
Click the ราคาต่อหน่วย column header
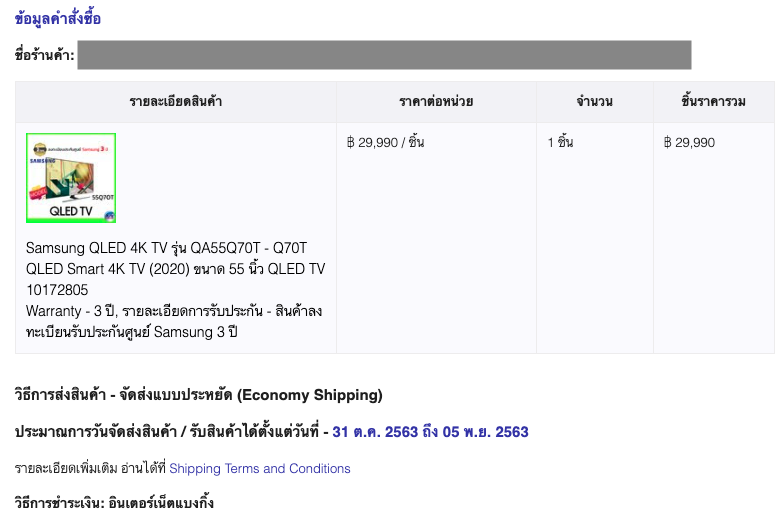pyautogui.click(x=436, y=102)
